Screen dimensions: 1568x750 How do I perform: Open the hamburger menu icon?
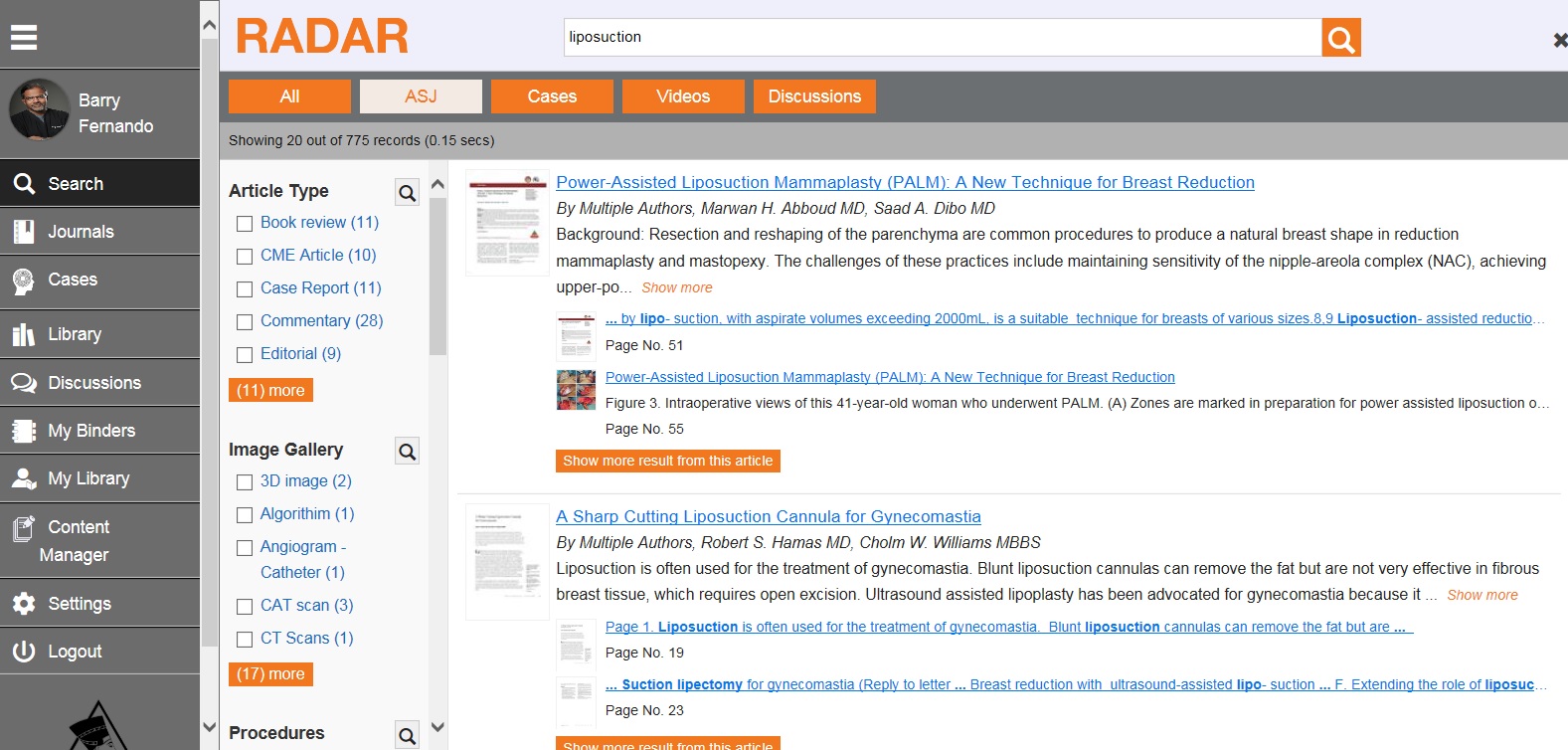point(24,37)
